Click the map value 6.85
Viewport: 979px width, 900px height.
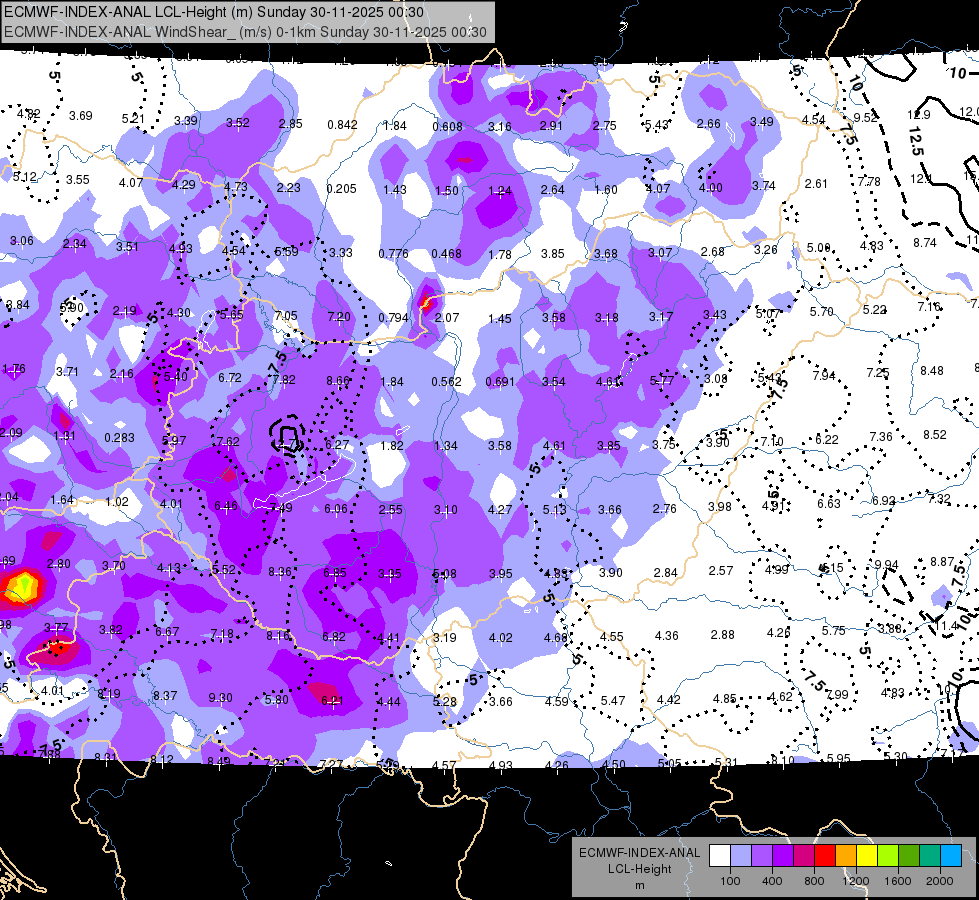[335, 573]
